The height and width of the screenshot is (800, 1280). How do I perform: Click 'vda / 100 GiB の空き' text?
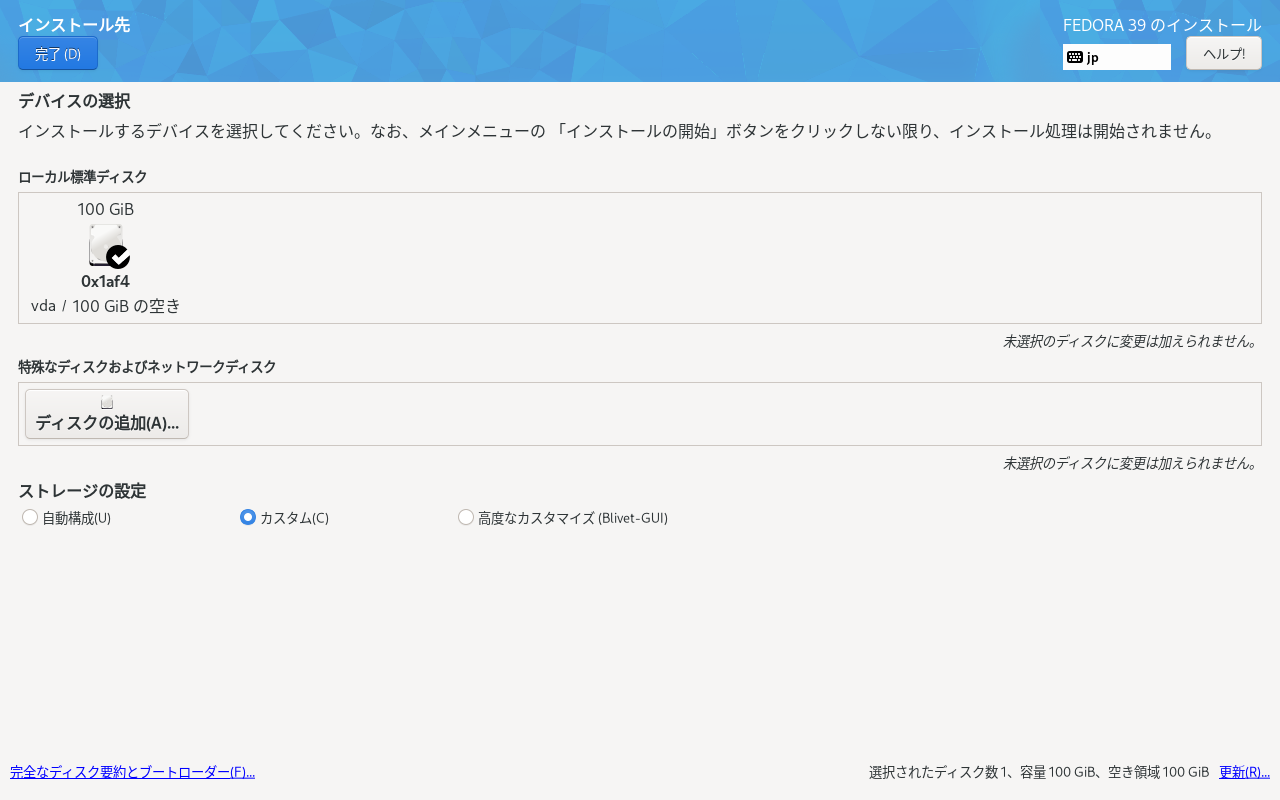click(105, 306)
